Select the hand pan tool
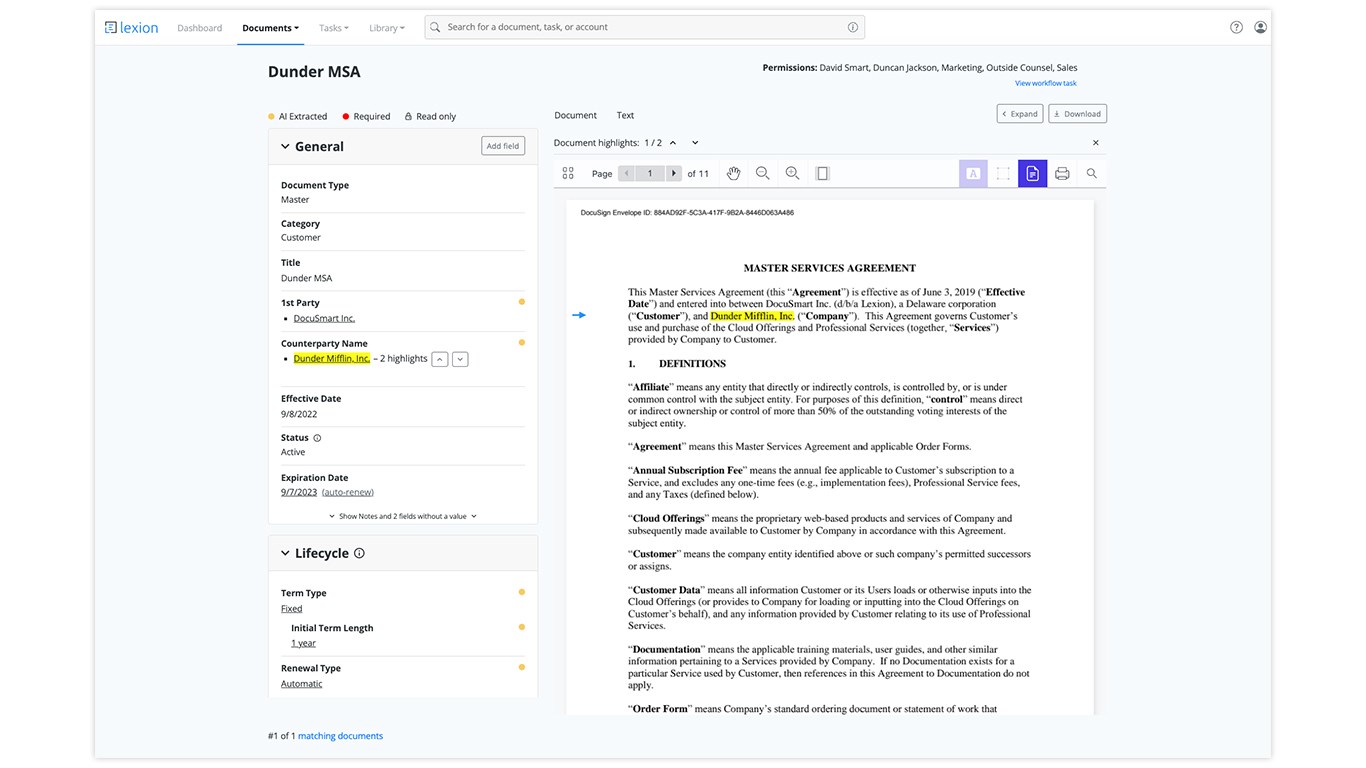Viewport: 1366px width, 768px height. click(x=733, y=173)
